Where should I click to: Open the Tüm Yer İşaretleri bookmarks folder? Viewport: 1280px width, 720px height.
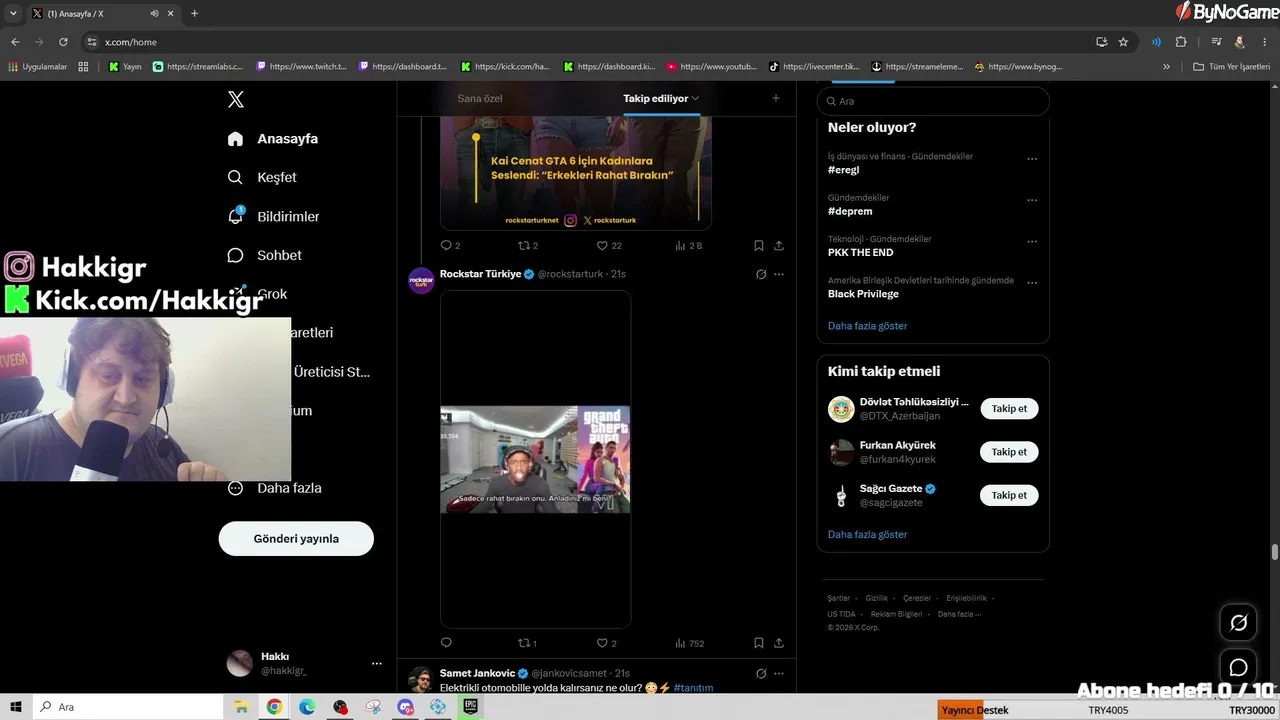(1231, 67)
